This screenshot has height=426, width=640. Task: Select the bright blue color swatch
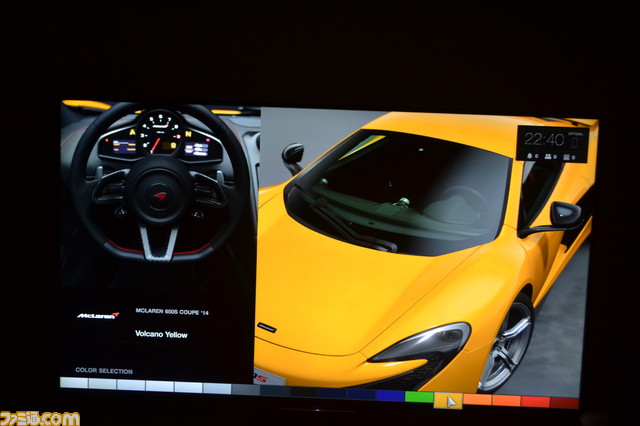pos(390,395)
